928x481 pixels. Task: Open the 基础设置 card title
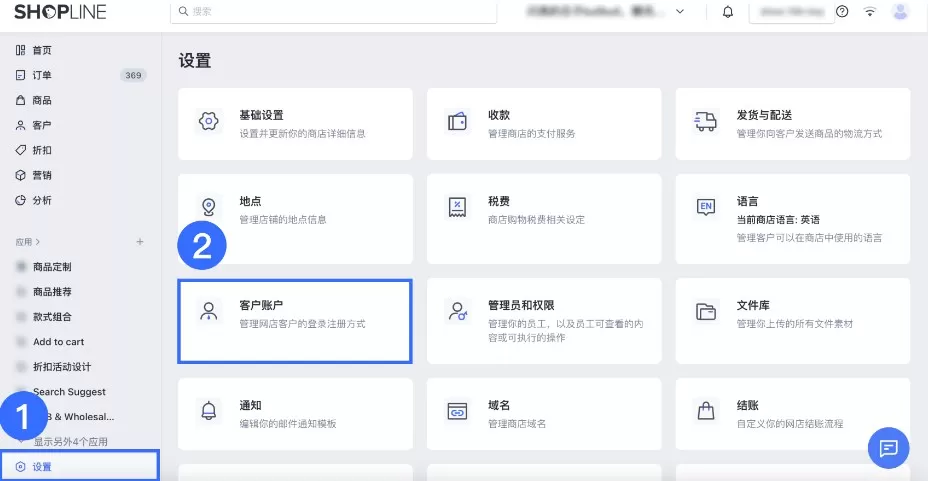[261, 115]
